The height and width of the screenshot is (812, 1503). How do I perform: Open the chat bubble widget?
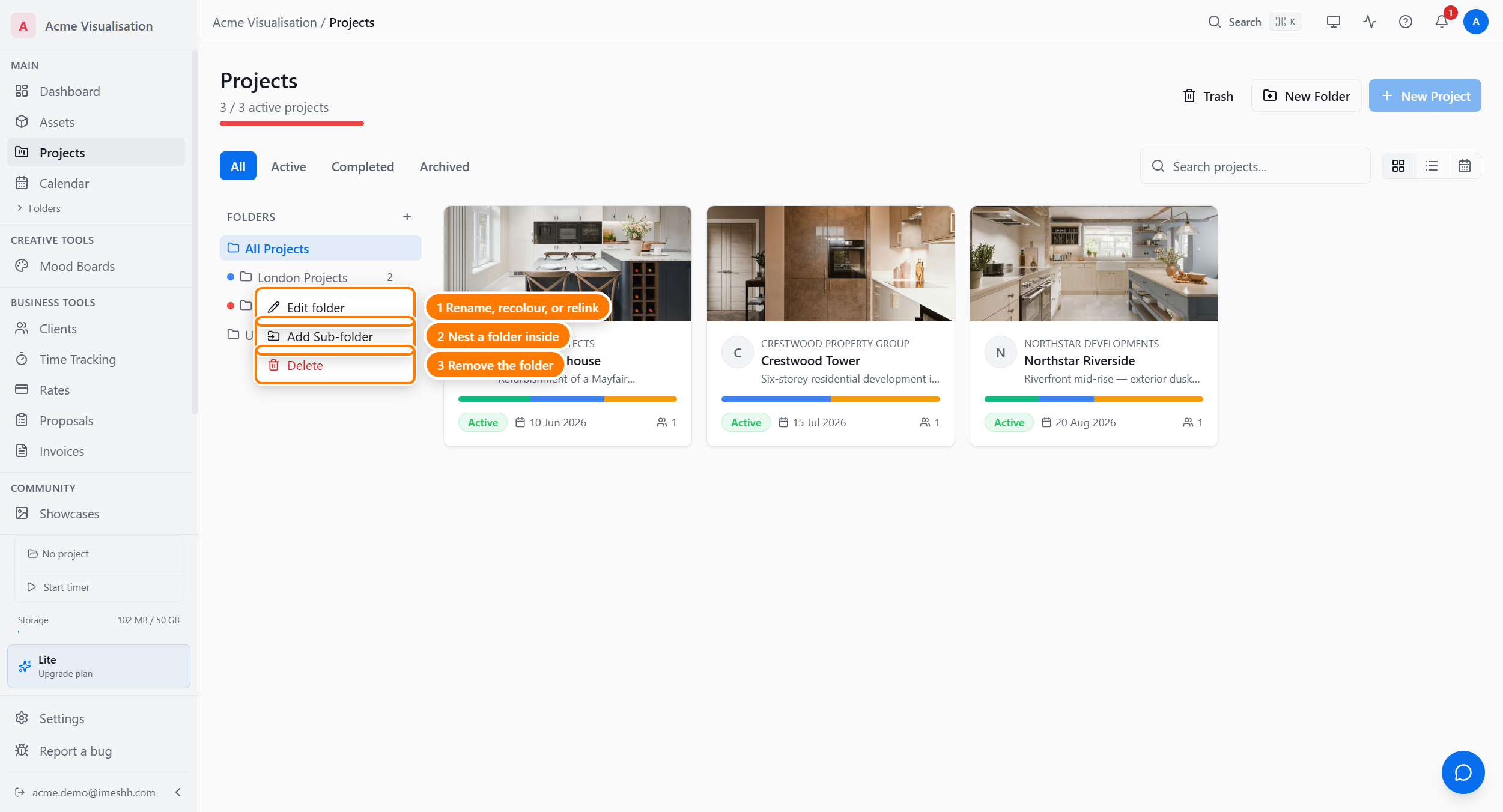click(x=1463, y=772)
